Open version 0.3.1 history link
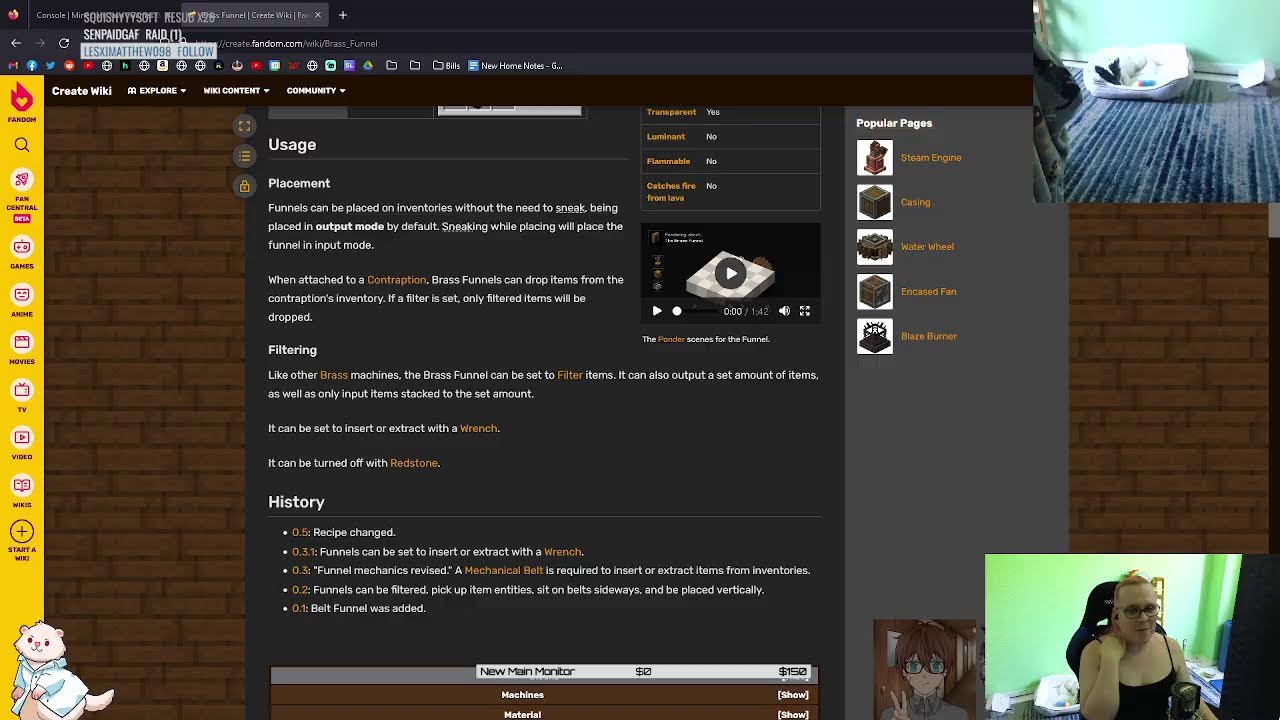This screenshot has height=720, width=1280. coord(303,551)
